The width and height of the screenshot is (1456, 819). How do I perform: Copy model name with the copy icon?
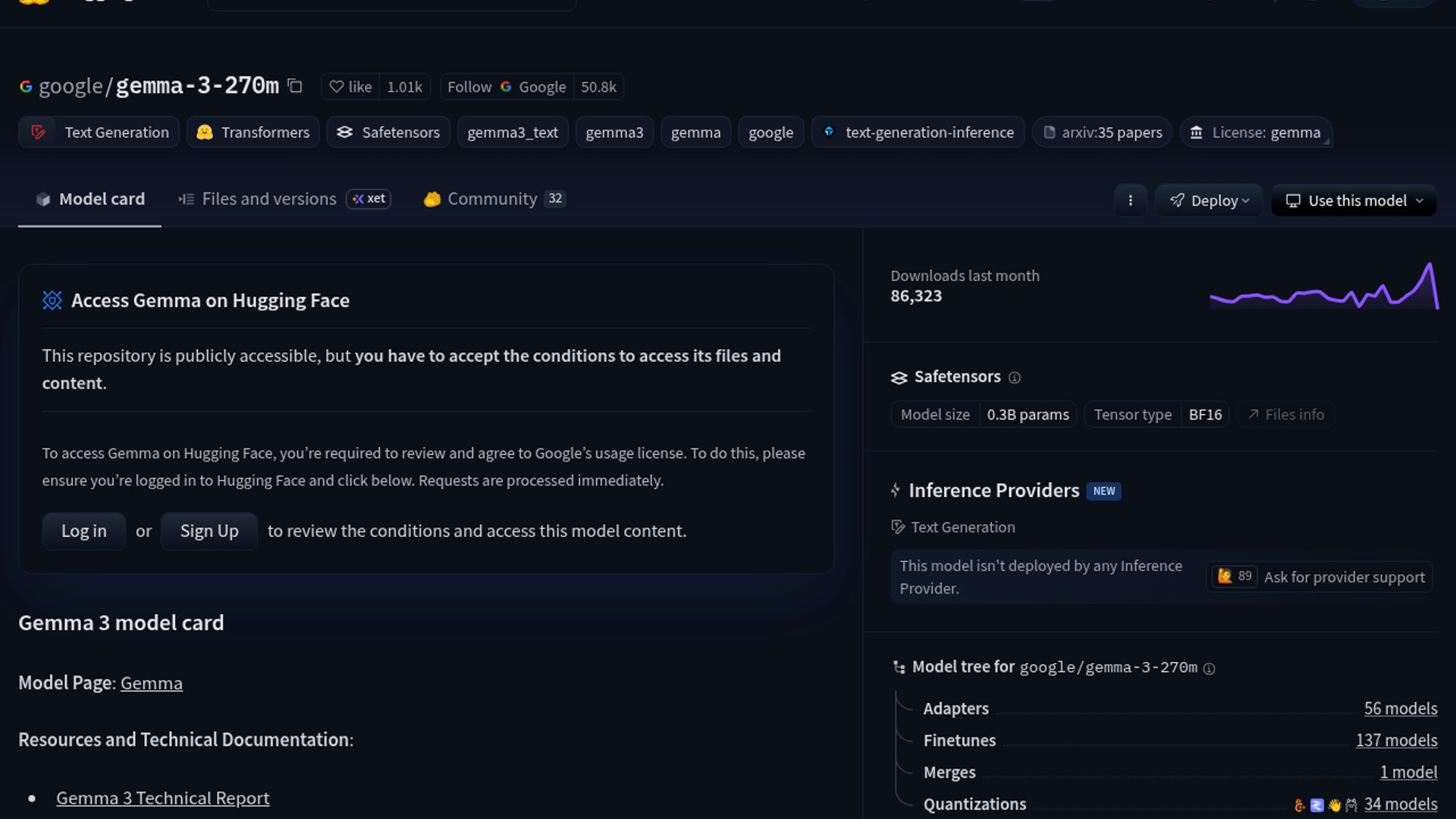[x=295, y=86]
